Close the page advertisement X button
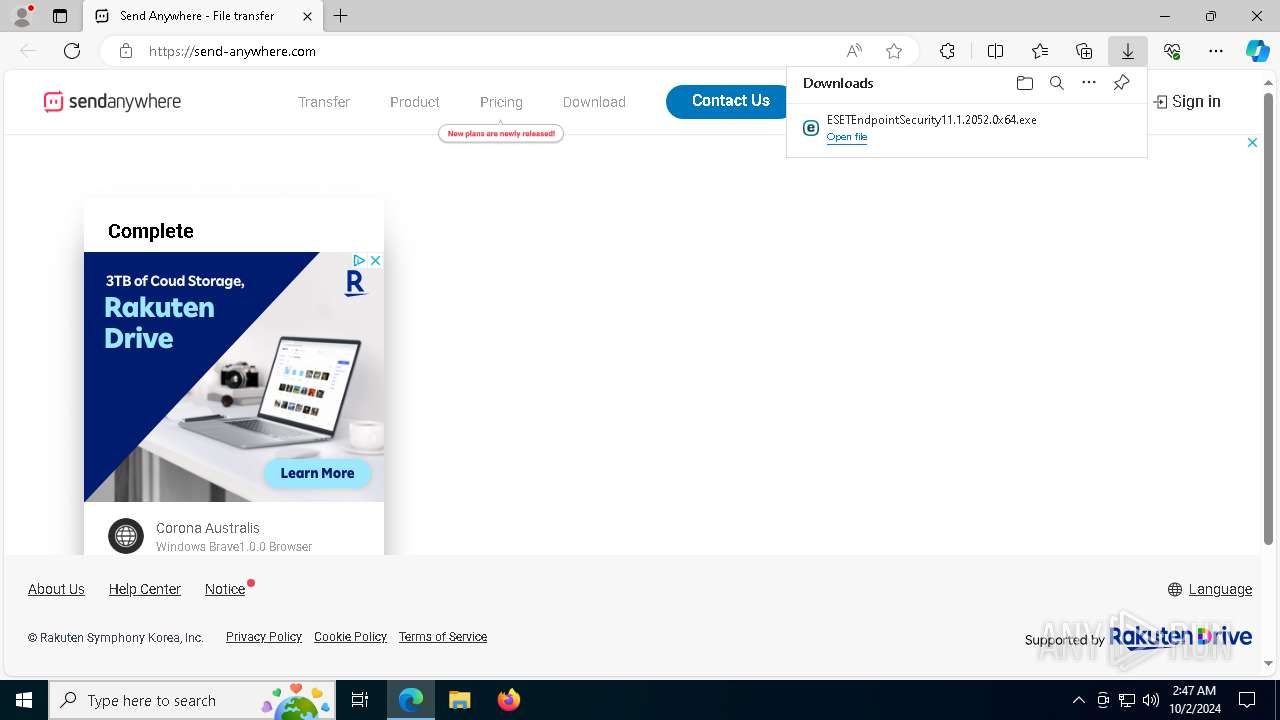The height and width of the screenshot is (720, 1280). click(1252, 143)
